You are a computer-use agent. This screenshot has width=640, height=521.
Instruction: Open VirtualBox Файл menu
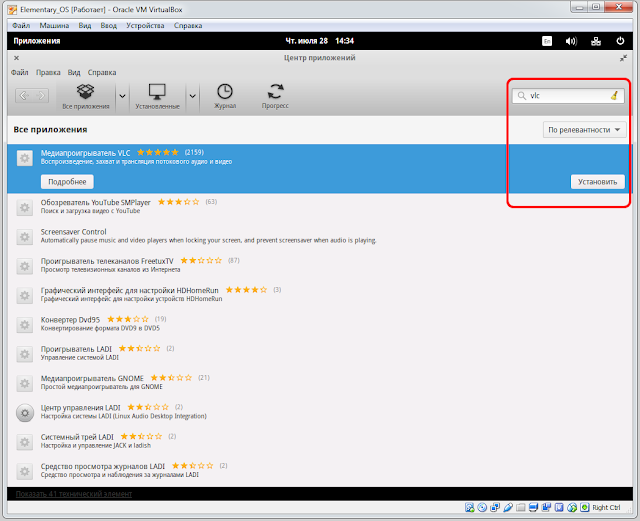pos(21,25)
